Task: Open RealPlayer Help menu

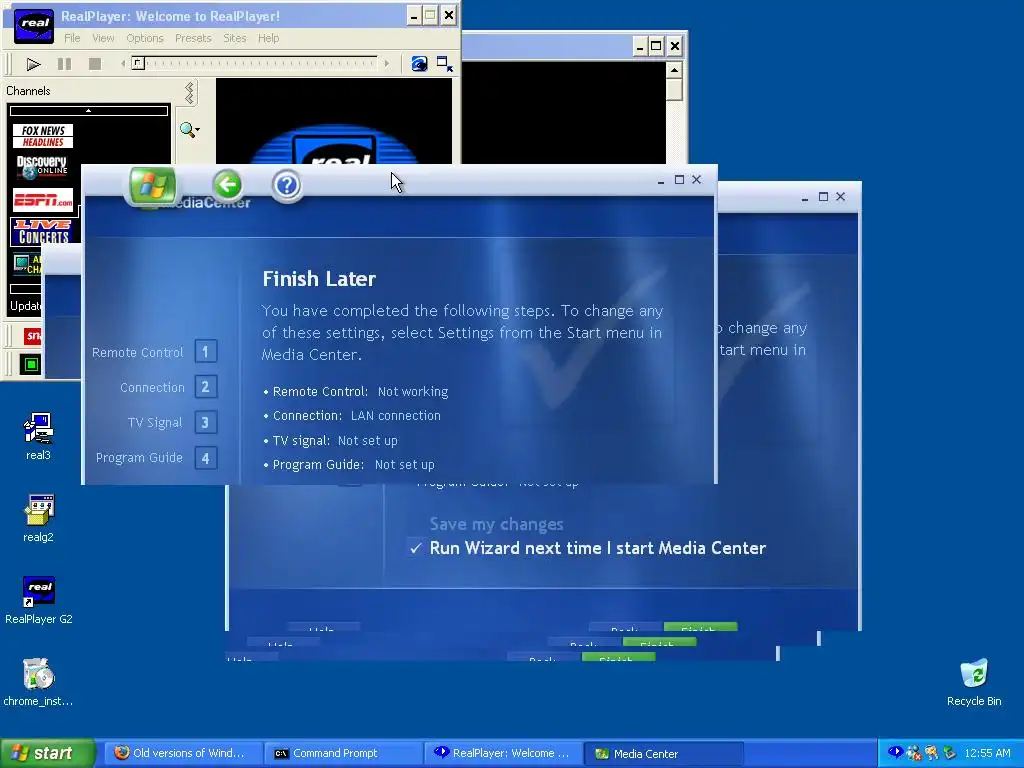Action: point(268,38)
